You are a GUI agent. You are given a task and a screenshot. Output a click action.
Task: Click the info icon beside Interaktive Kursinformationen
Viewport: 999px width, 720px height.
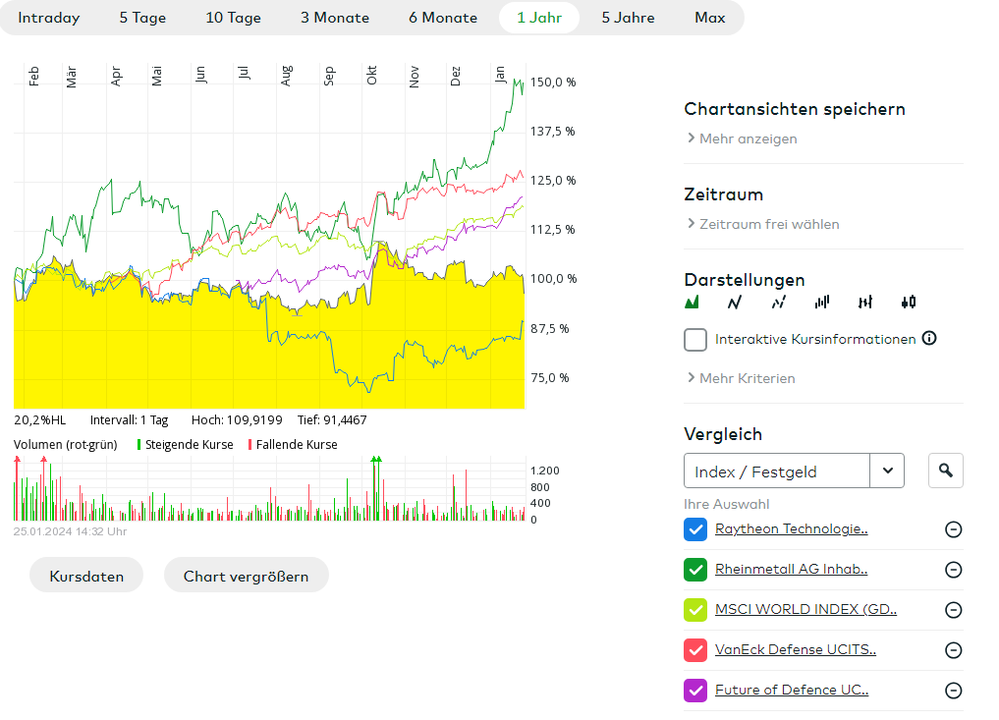929,338
